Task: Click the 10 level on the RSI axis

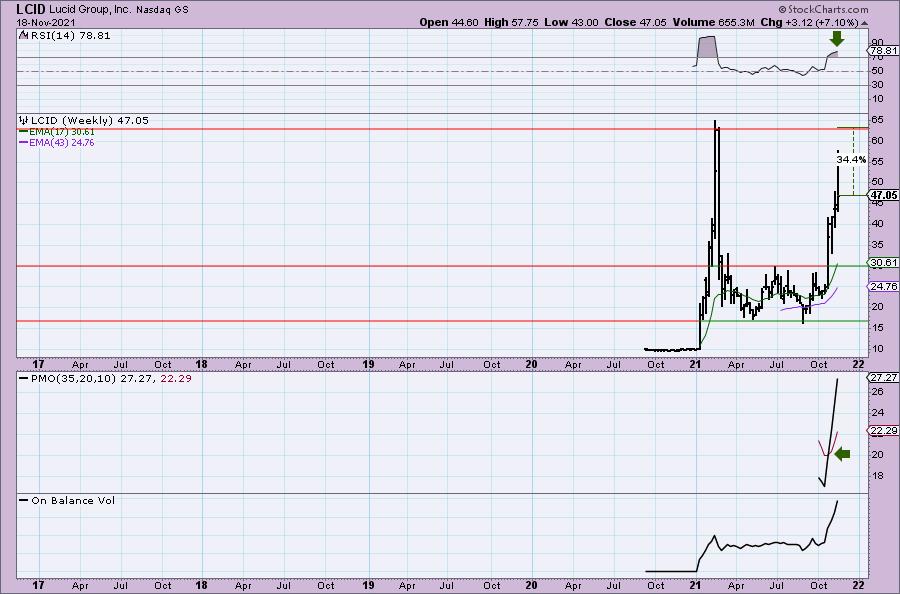Action: [x=877, y=99]
